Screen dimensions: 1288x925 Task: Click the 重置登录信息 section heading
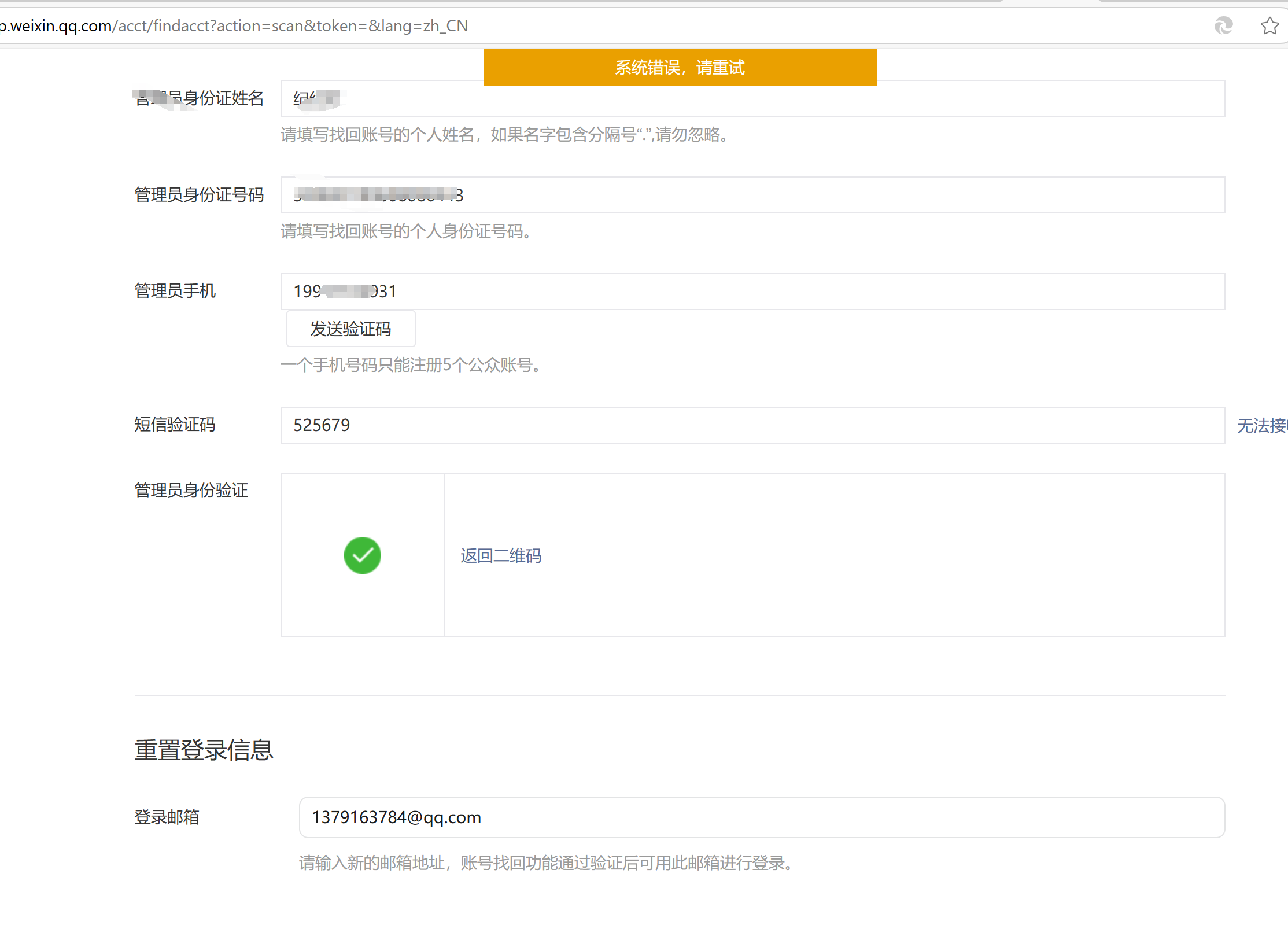tap(204, 750)
